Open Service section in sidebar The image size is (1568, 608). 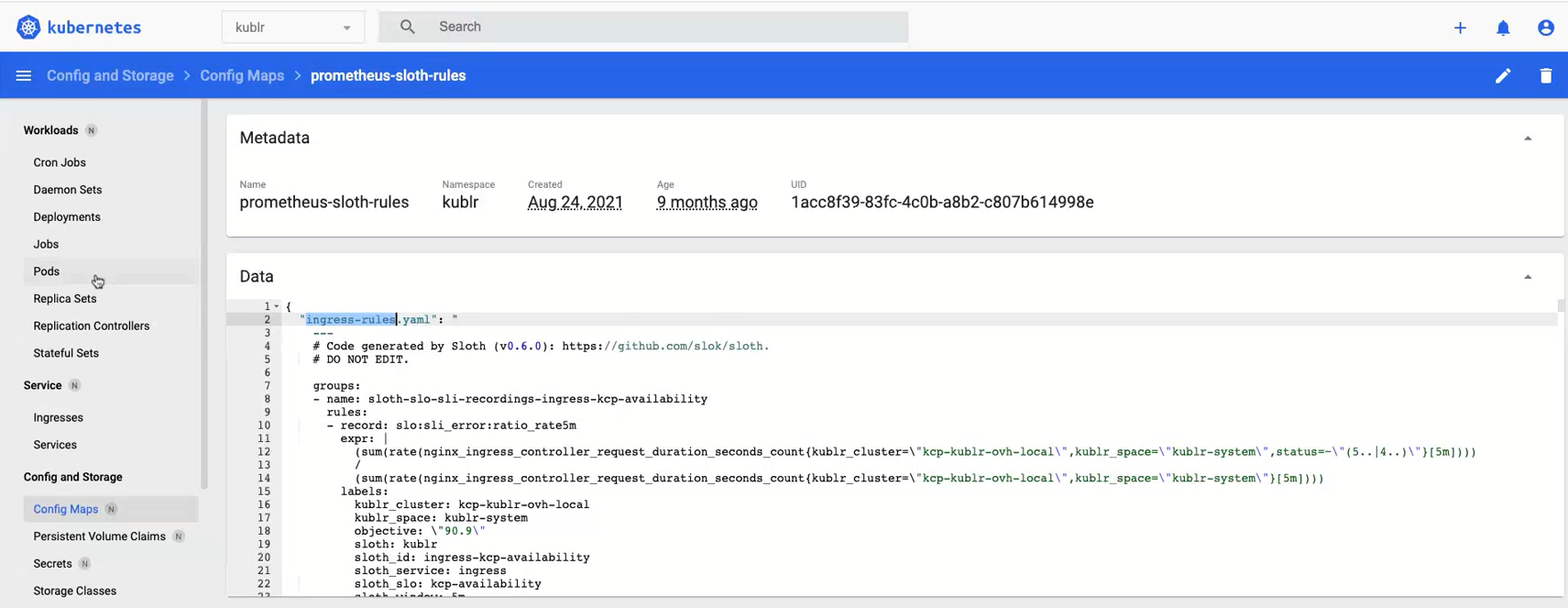(x=42, y=385)
